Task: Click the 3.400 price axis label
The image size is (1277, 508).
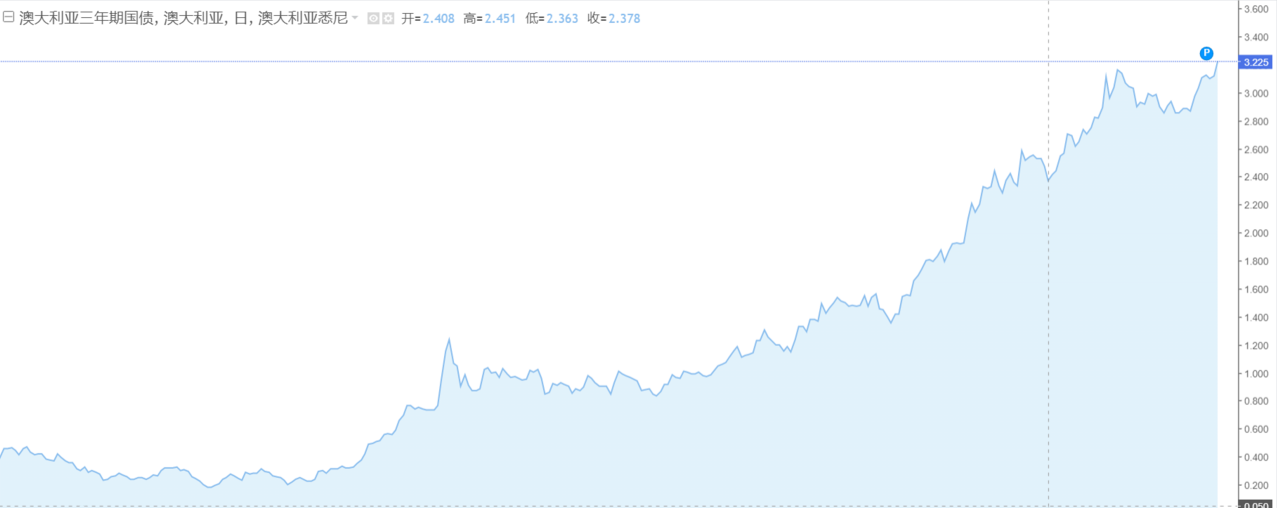Action: pyautogui.click(x=1255, y=37)
